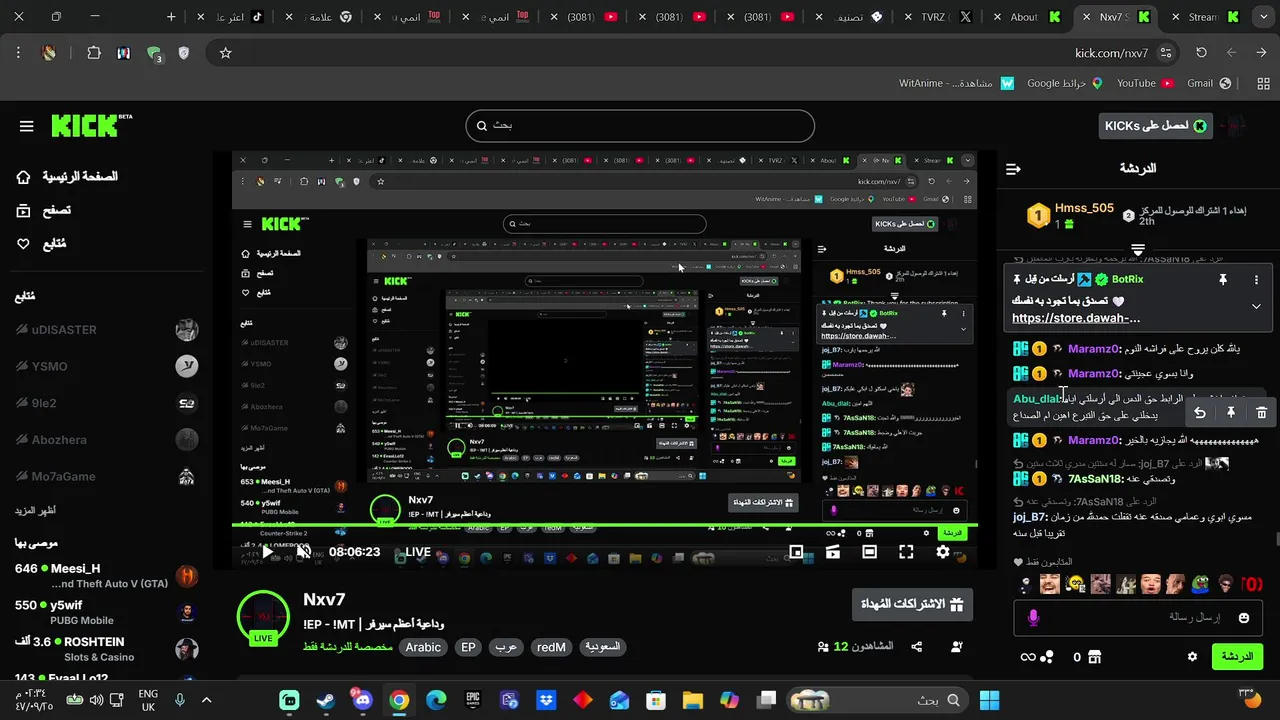Open the Nxv7 channel avatar

(x=263, y=617)
